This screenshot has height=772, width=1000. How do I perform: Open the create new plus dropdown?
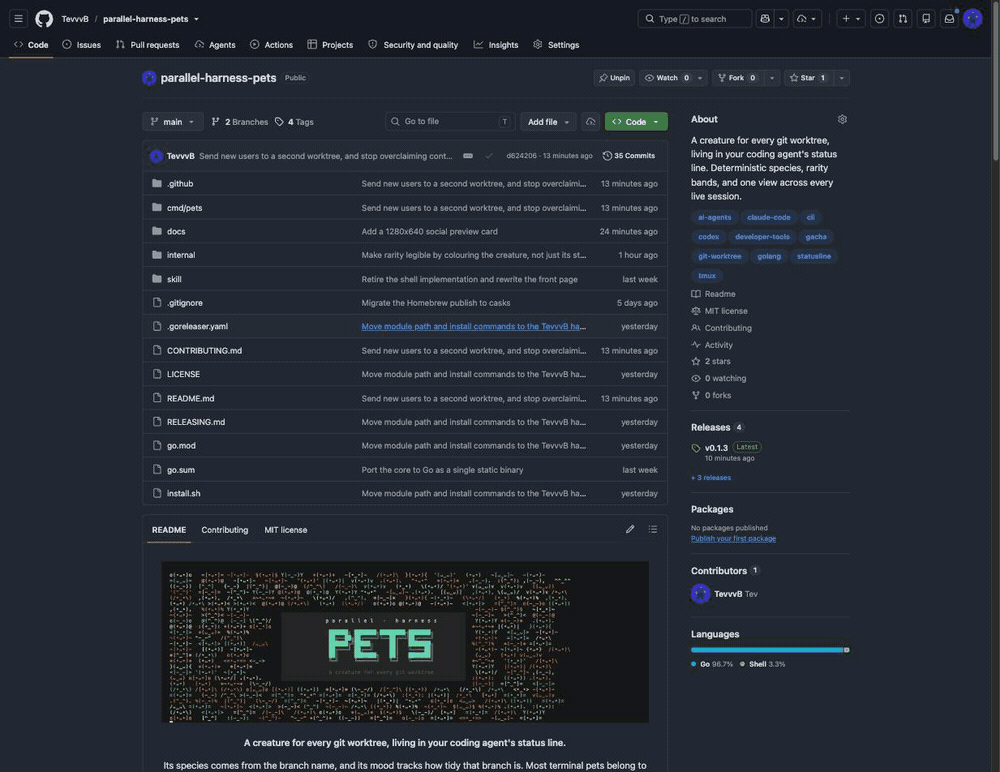tap(851, 19)
